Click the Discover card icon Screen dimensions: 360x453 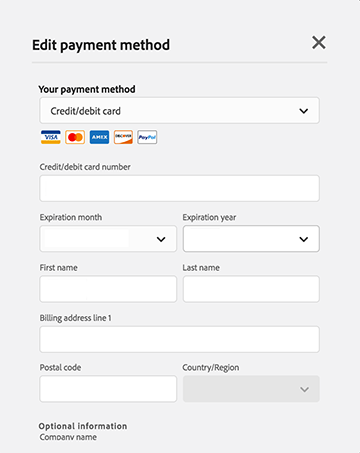(x=123, y=137)
